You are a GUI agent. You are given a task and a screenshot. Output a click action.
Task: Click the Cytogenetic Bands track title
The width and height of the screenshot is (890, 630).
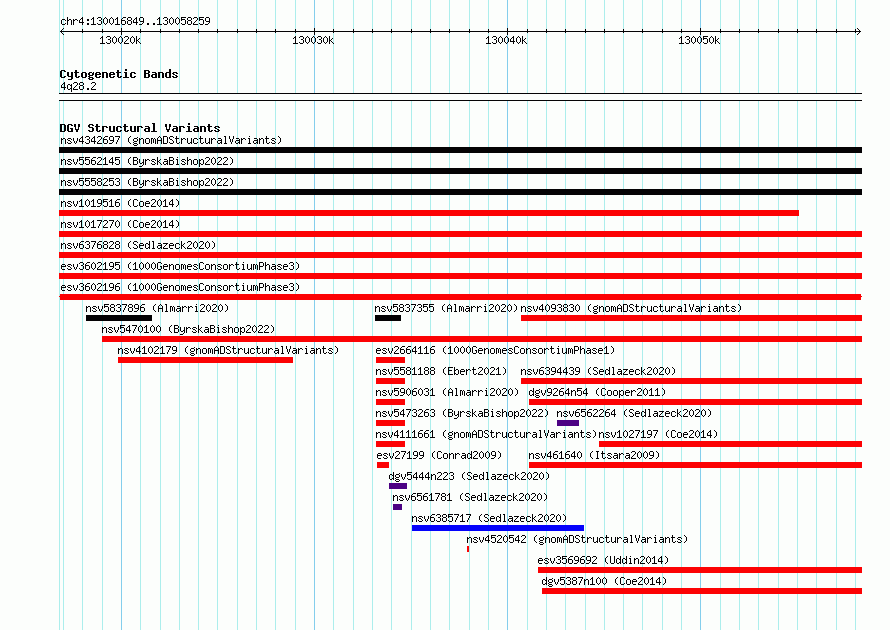pyautogui.click(x=119, y=74)
